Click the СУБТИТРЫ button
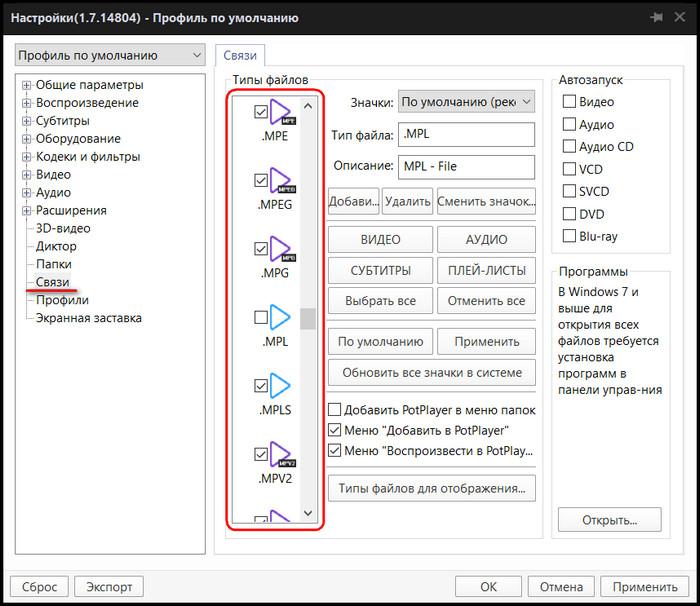This screenshot has width=700, height=606. (380, 271)
